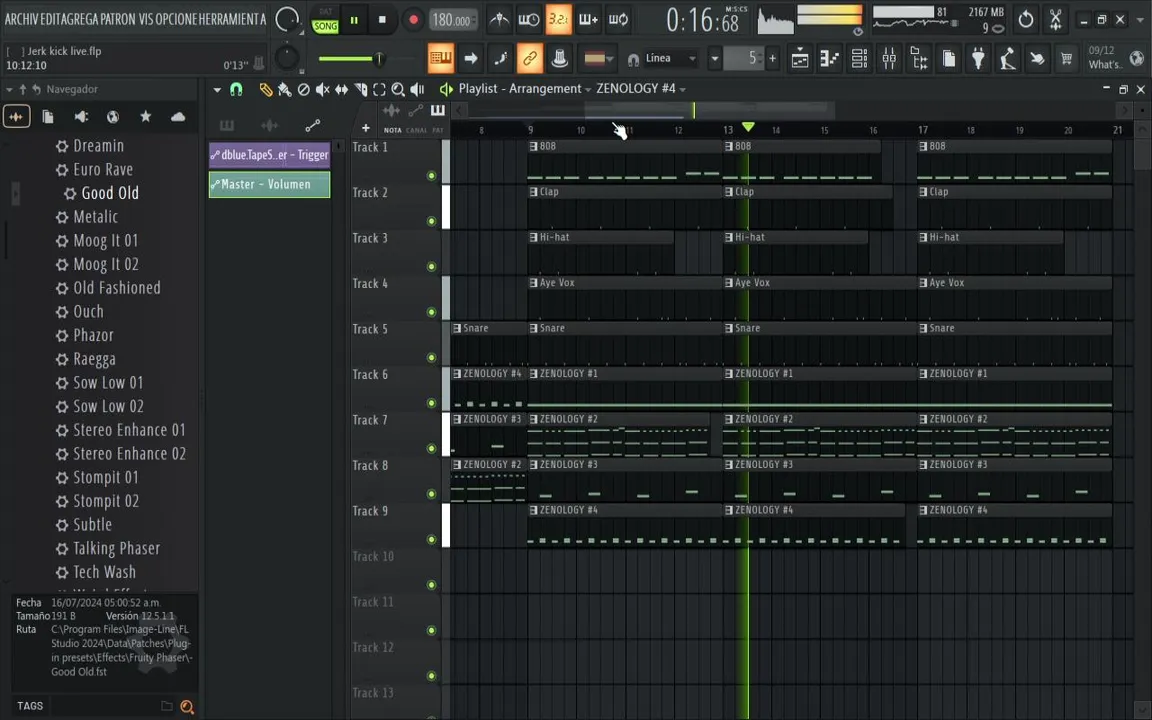Open the Channel rack icon
Image resolution: width=1152 pixels, height=720 pixels.
click(859, 58)
